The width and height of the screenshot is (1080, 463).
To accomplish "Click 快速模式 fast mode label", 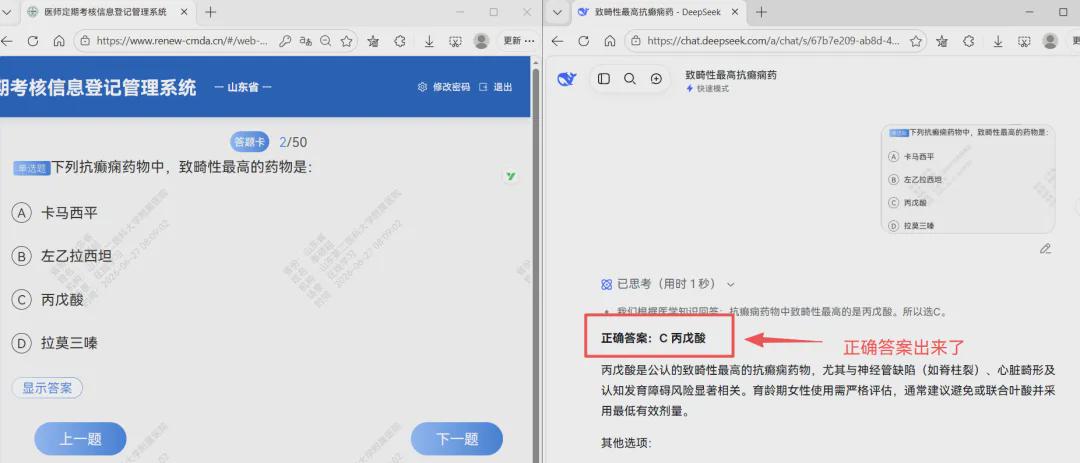I will (707, 89).
